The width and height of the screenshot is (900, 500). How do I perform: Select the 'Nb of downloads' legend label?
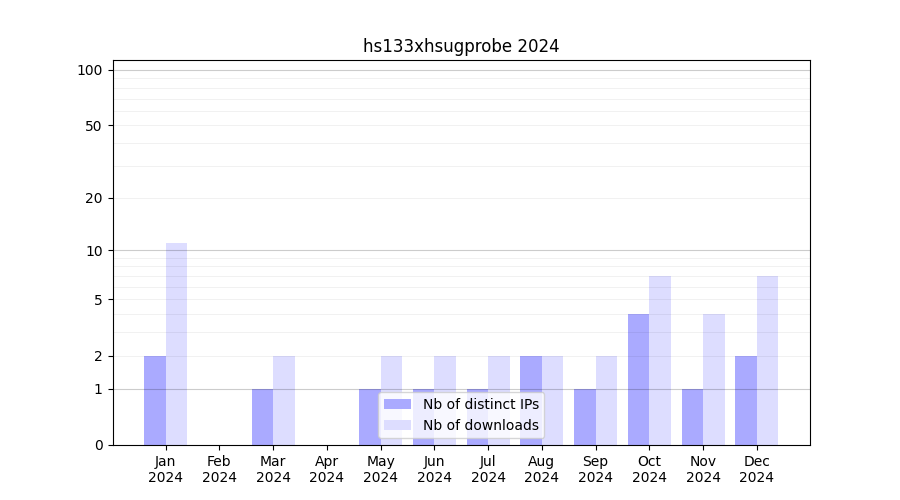[480, 425]
